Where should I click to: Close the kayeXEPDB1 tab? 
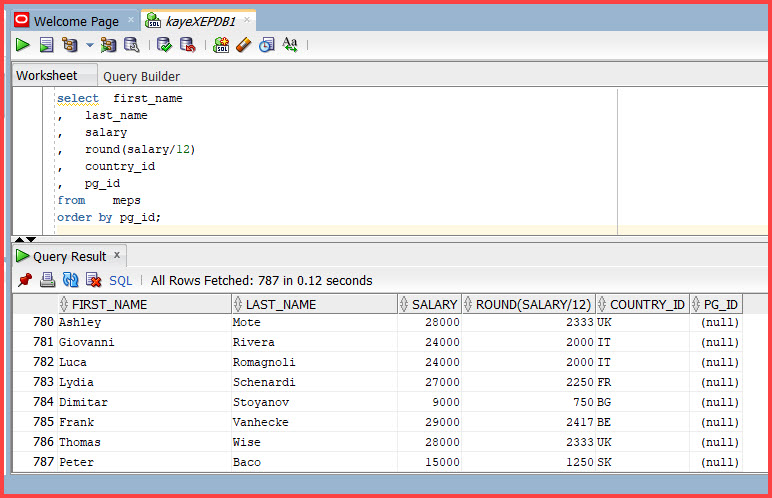(x=247, y=20)
